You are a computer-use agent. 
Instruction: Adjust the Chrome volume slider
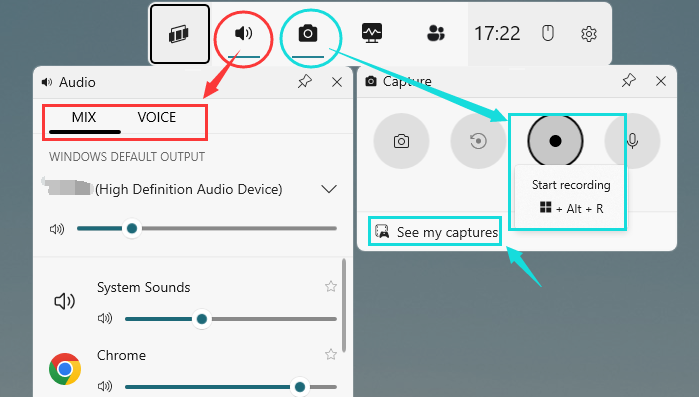coord(230,387)
